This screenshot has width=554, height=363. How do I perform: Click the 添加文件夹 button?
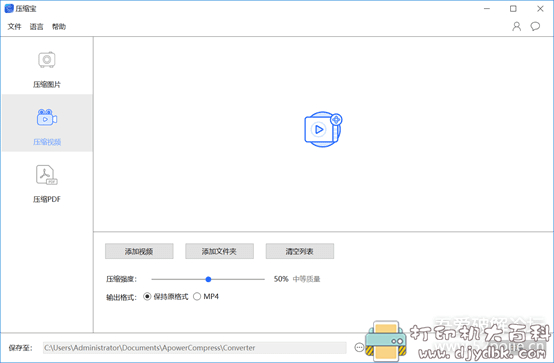click(x=219, y=251)
